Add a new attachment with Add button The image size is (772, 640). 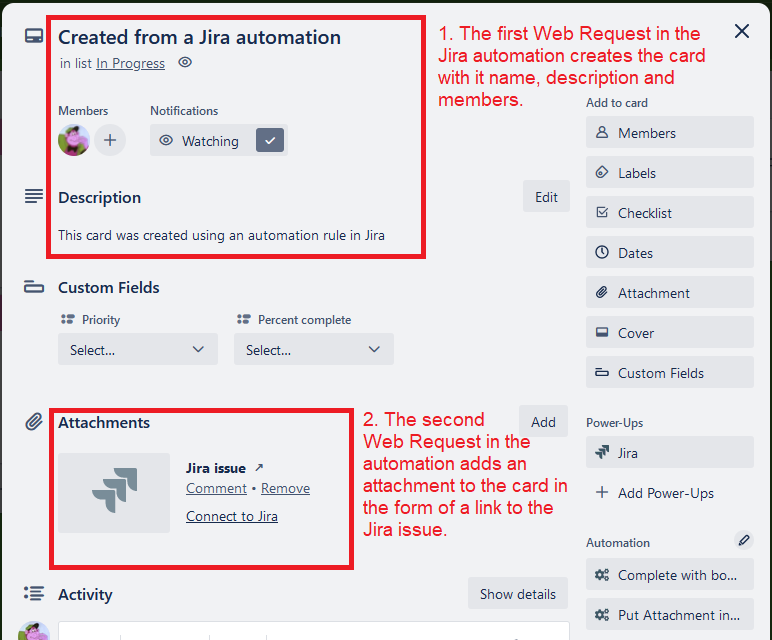pos(543,422)
